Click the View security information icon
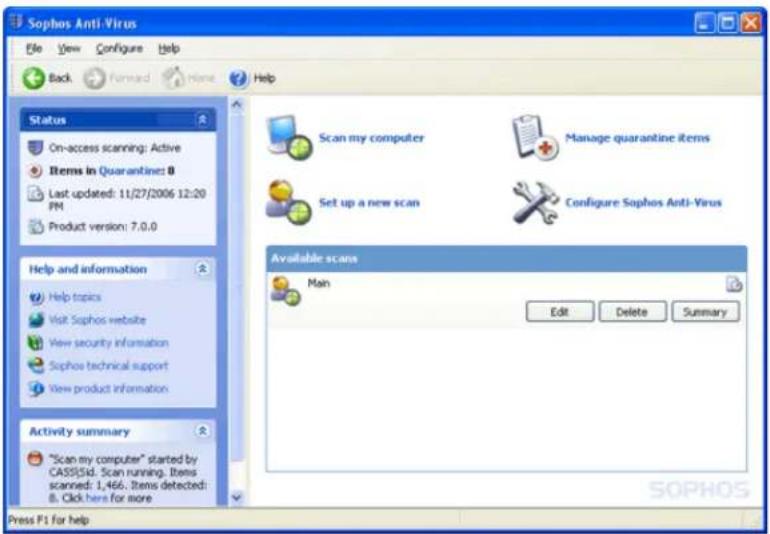This screenshot has height=534, width=770. tap(36, 342)
